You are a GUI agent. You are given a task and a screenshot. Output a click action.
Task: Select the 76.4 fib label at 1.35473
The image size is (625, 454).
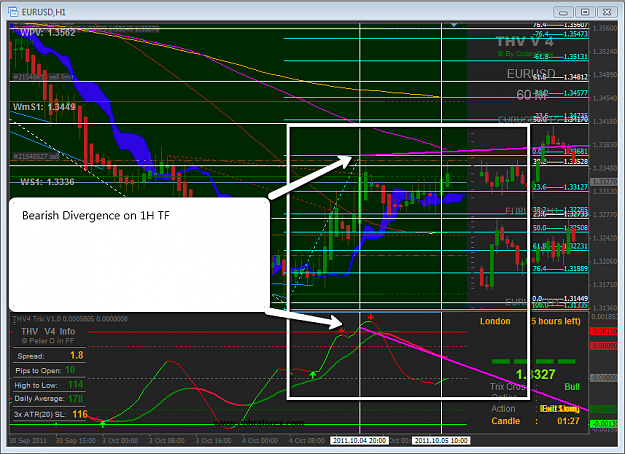560,34
